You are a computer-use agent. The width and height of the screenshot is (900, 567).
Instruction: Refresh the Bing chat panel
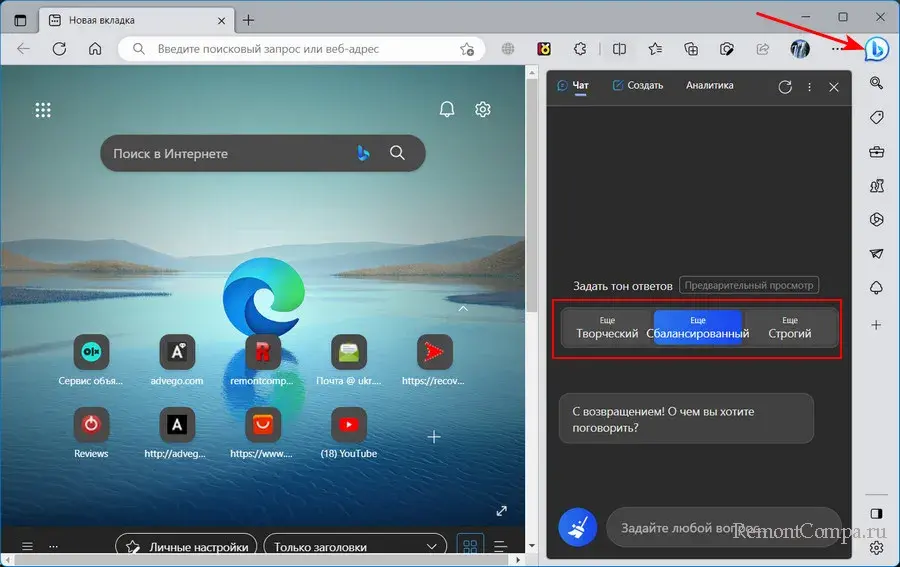point(785,87)
